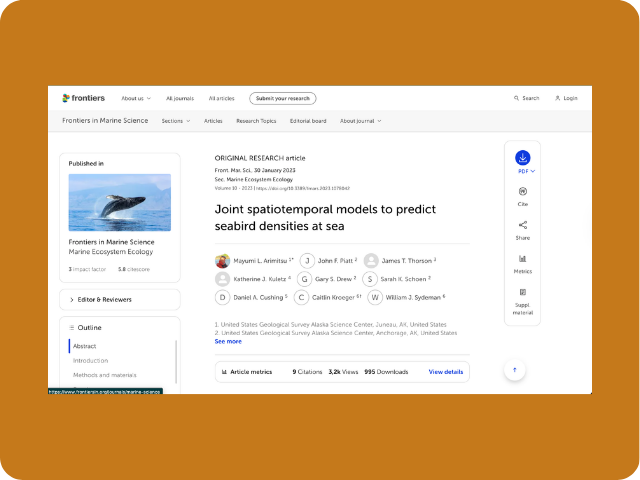This screenshot has height=480, width=640.
Task: Click the Login user icon
Action: 557,98
